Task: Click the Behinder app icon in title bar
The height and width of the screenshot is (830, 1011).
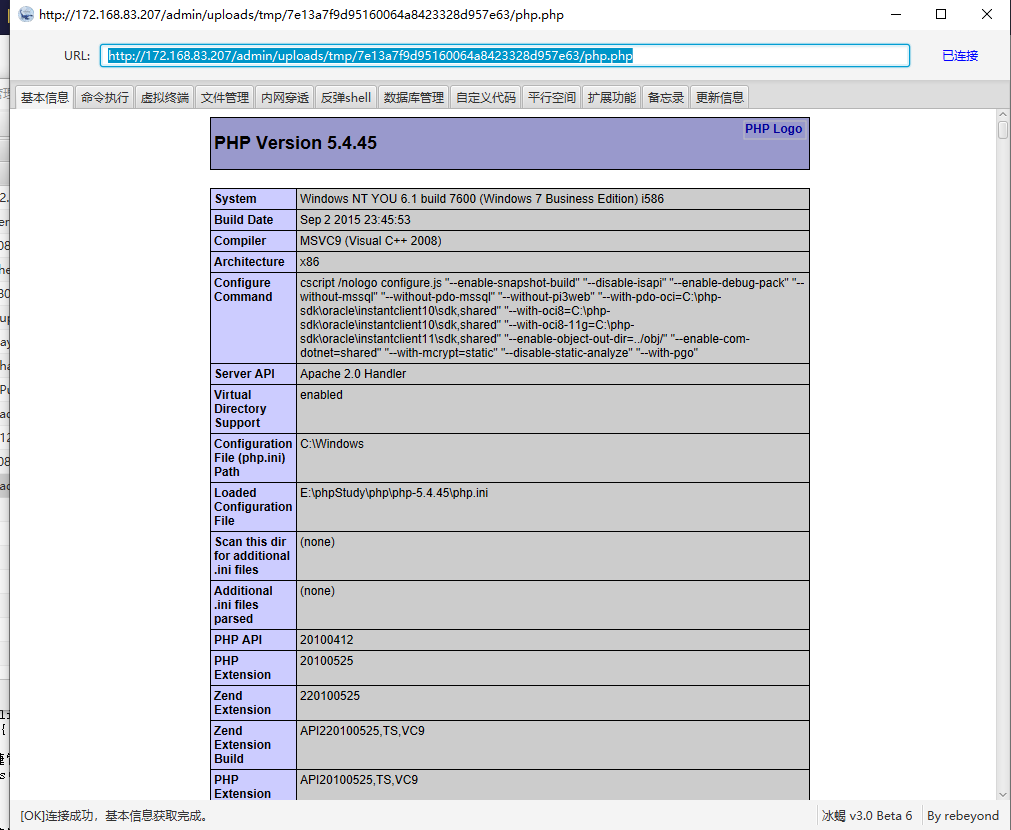Action: coord(26,14)
